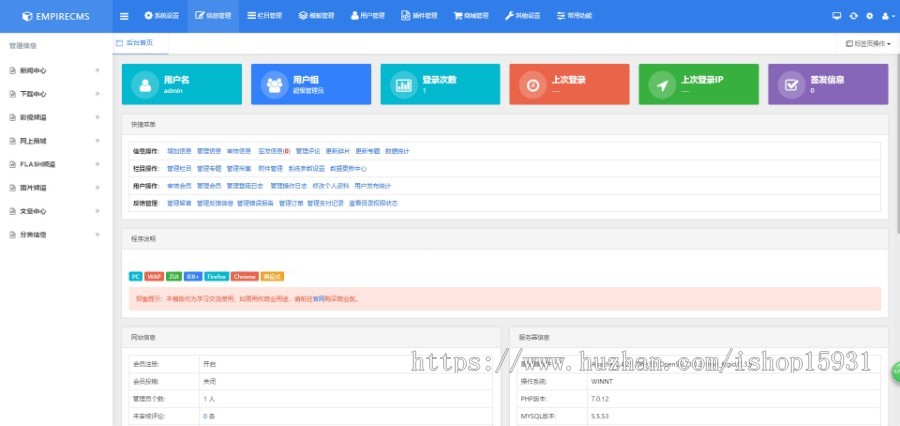Click the green floating circle at right edge
Image resolution: width=900 pixels, height=426 pixels.
895,373
